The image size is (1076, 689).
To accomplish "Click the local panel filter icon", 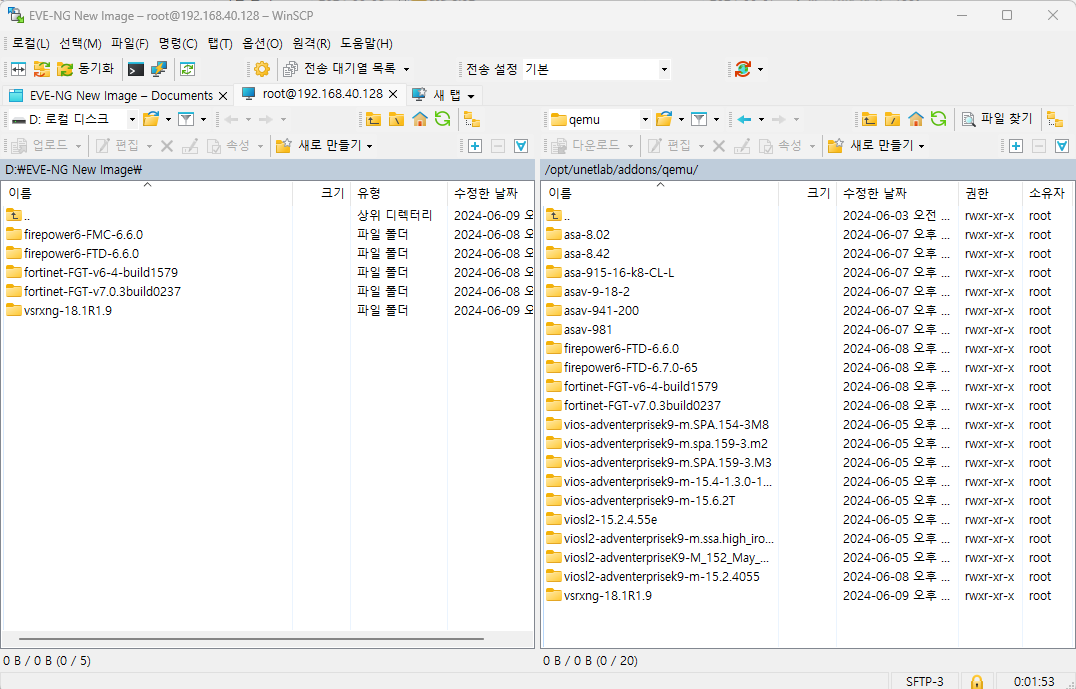I will (186, 119).
